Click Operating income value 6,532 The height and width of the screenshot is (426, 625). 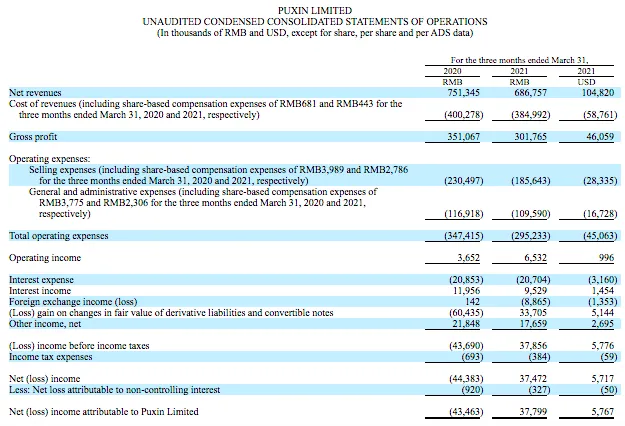point(535,258)
